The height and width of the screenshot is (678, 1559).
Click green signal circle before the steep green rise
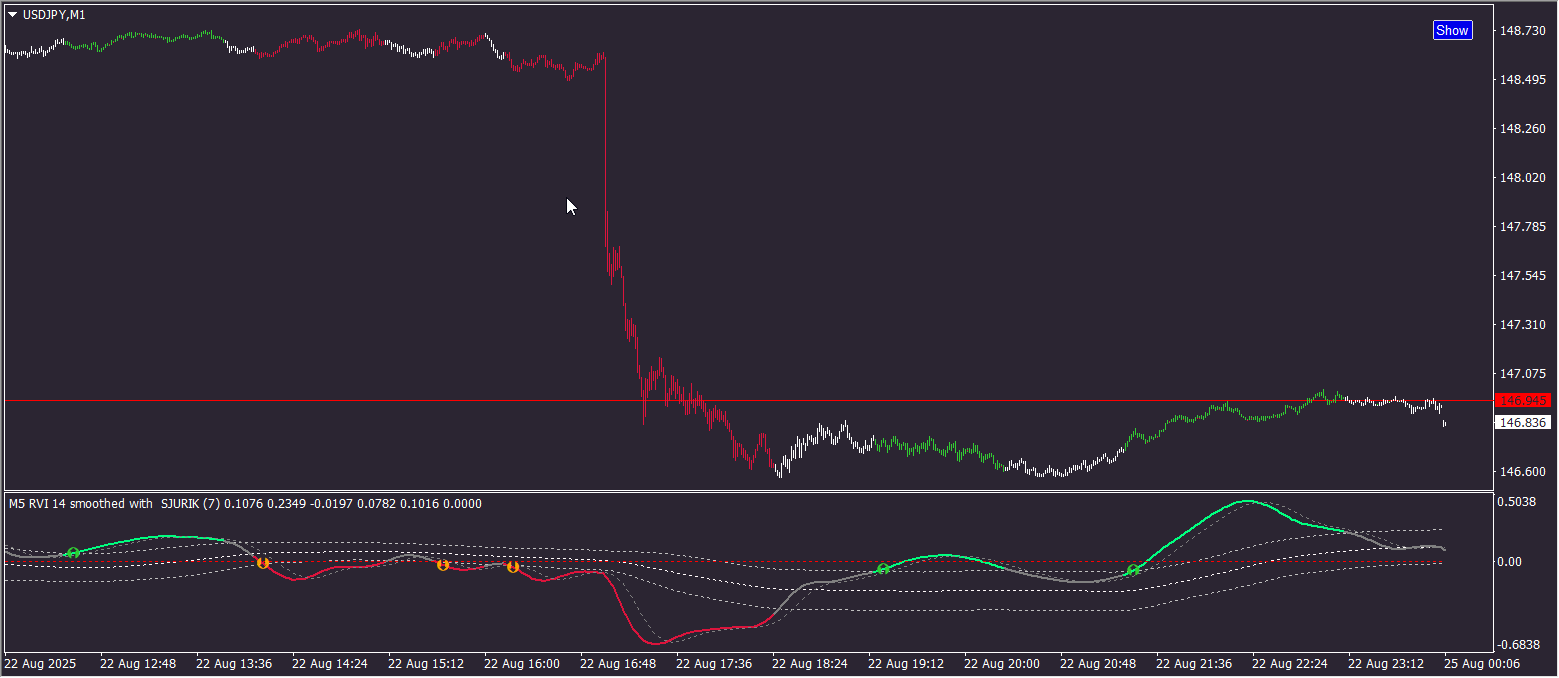(x=1133, y=570)
